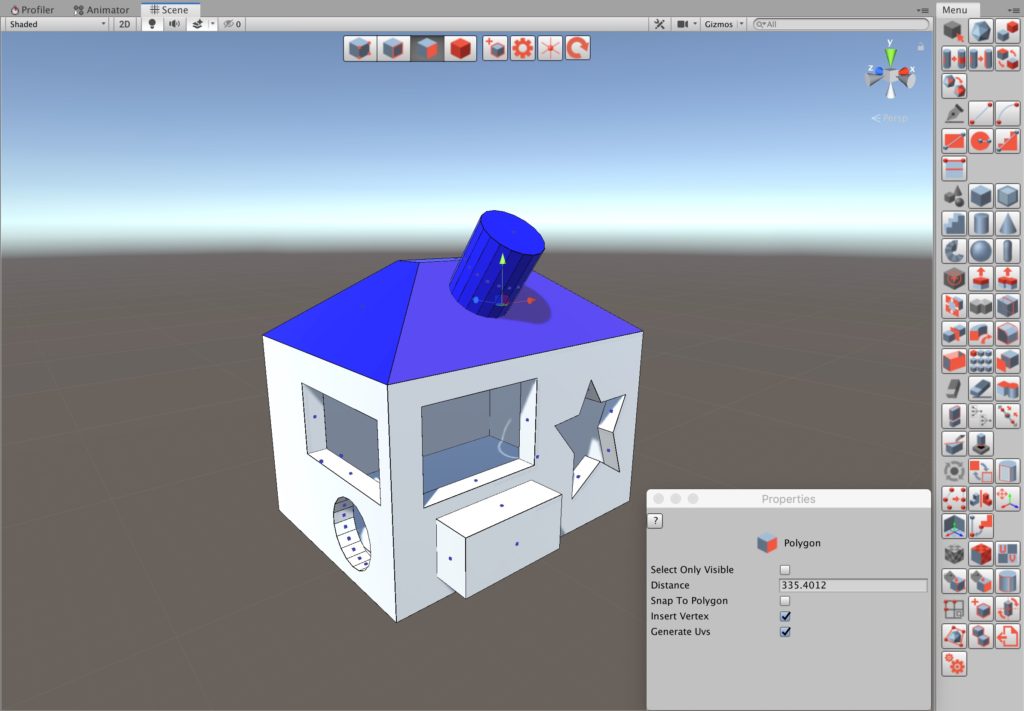Expand the Gizmos dropdown
The width and height of the screenshot is (1024, 711).
(723, 24)
